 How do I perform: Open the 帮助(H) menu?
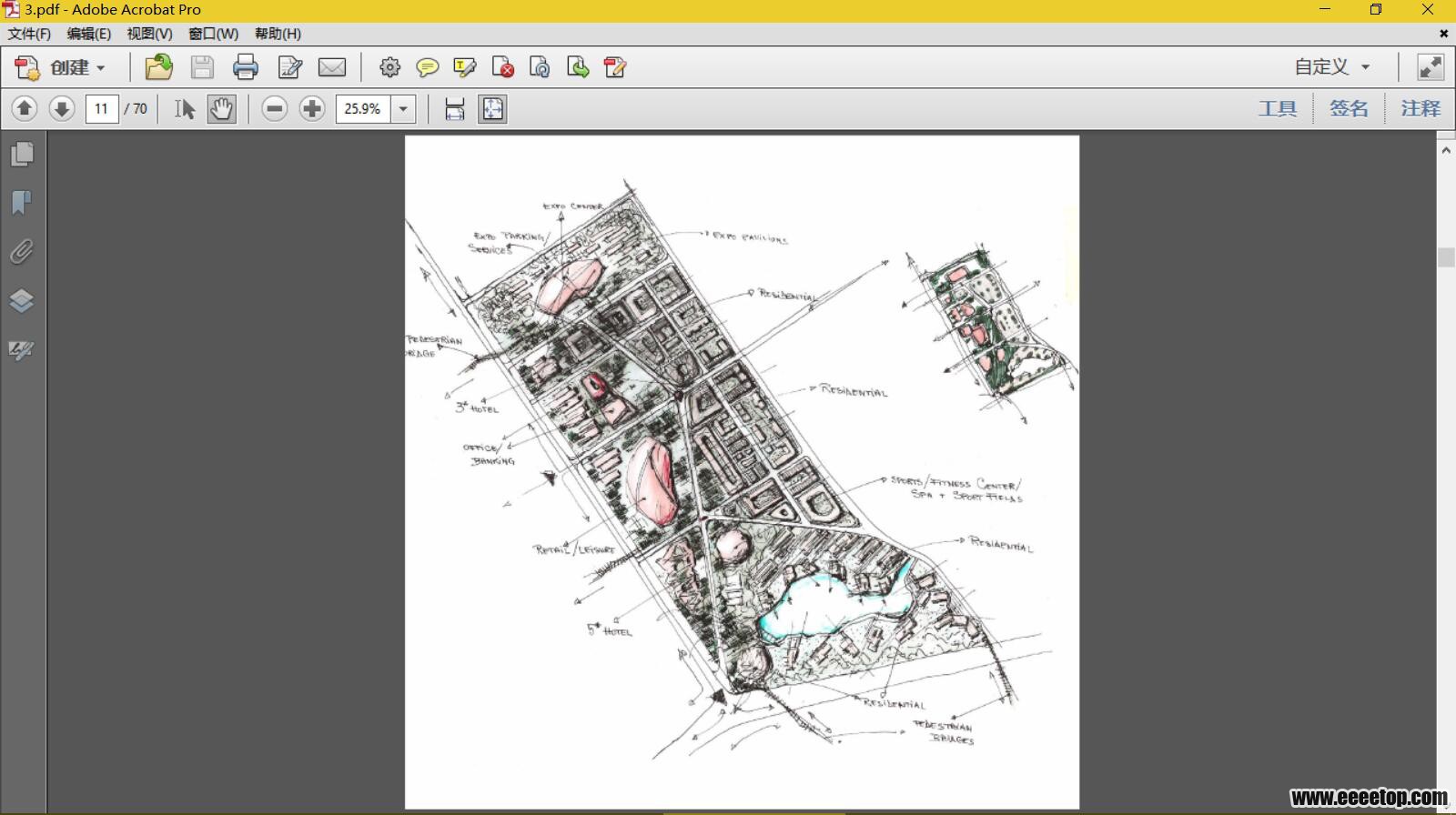(278, 34)
